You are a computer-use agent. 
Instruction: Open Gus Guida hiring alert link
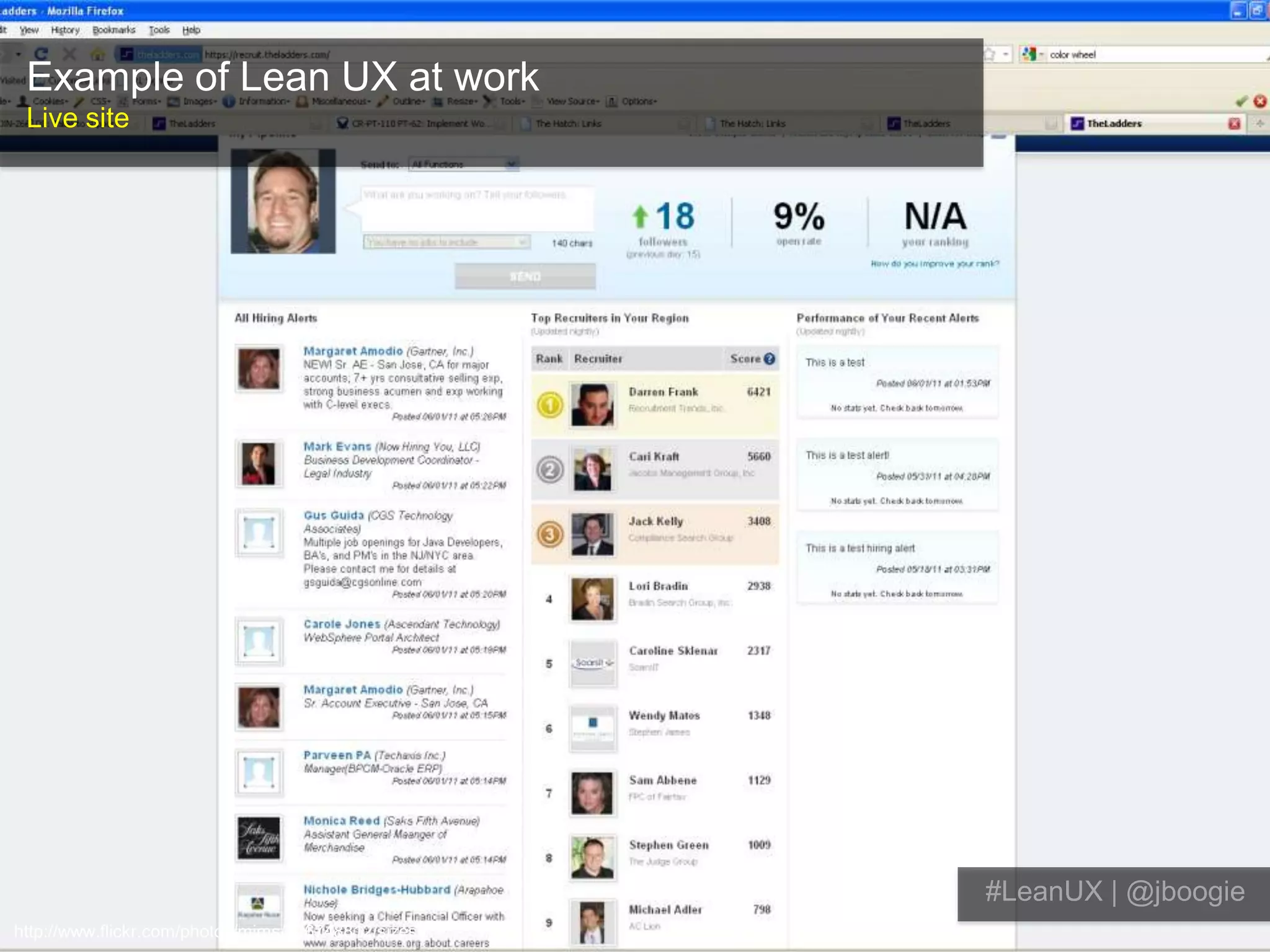(334, 515)
